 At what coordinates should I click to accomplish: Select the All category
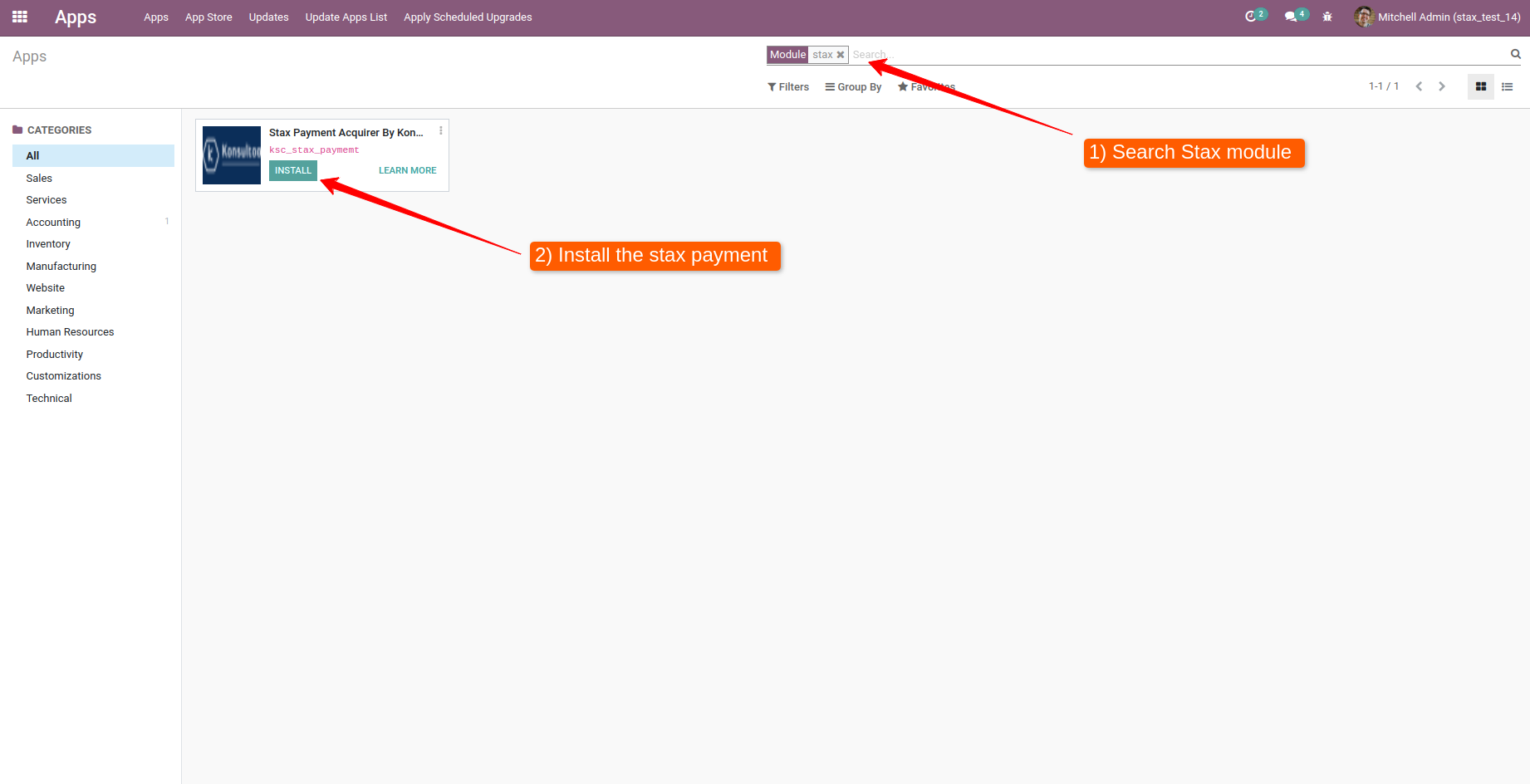[x=93, y=156]
